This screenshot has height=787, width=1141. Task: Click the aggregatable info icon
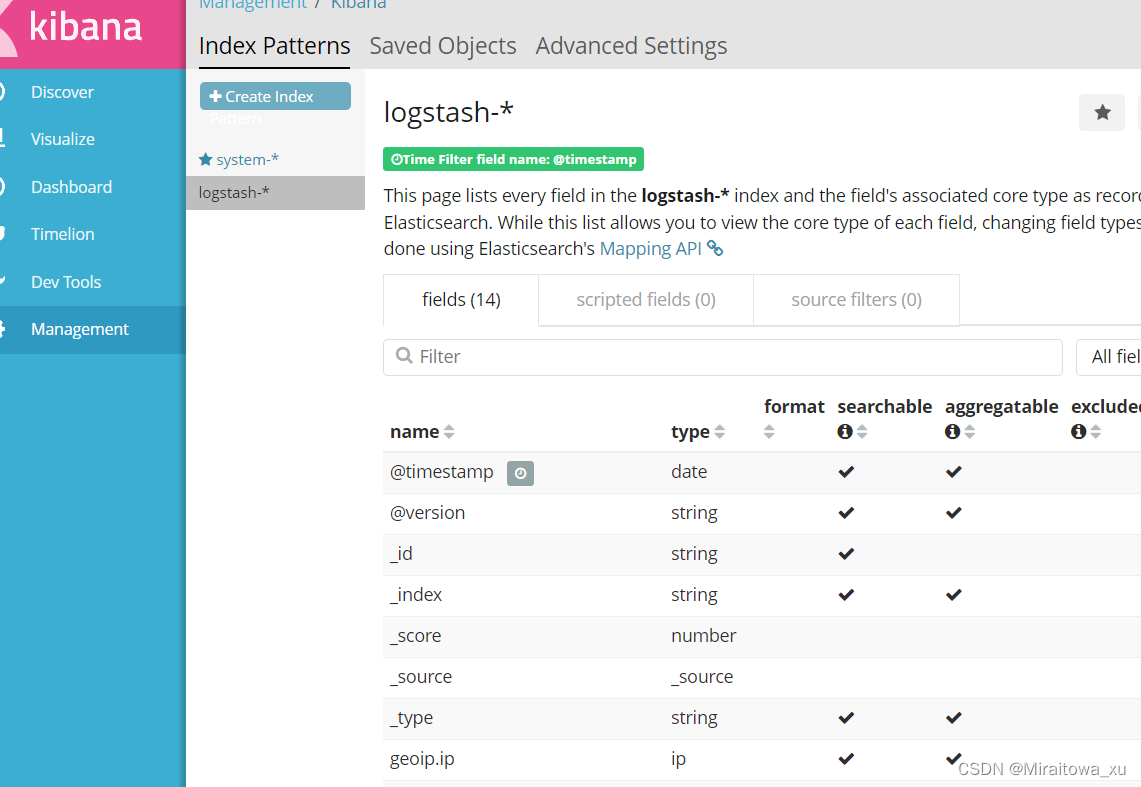(x=953, y=432)
